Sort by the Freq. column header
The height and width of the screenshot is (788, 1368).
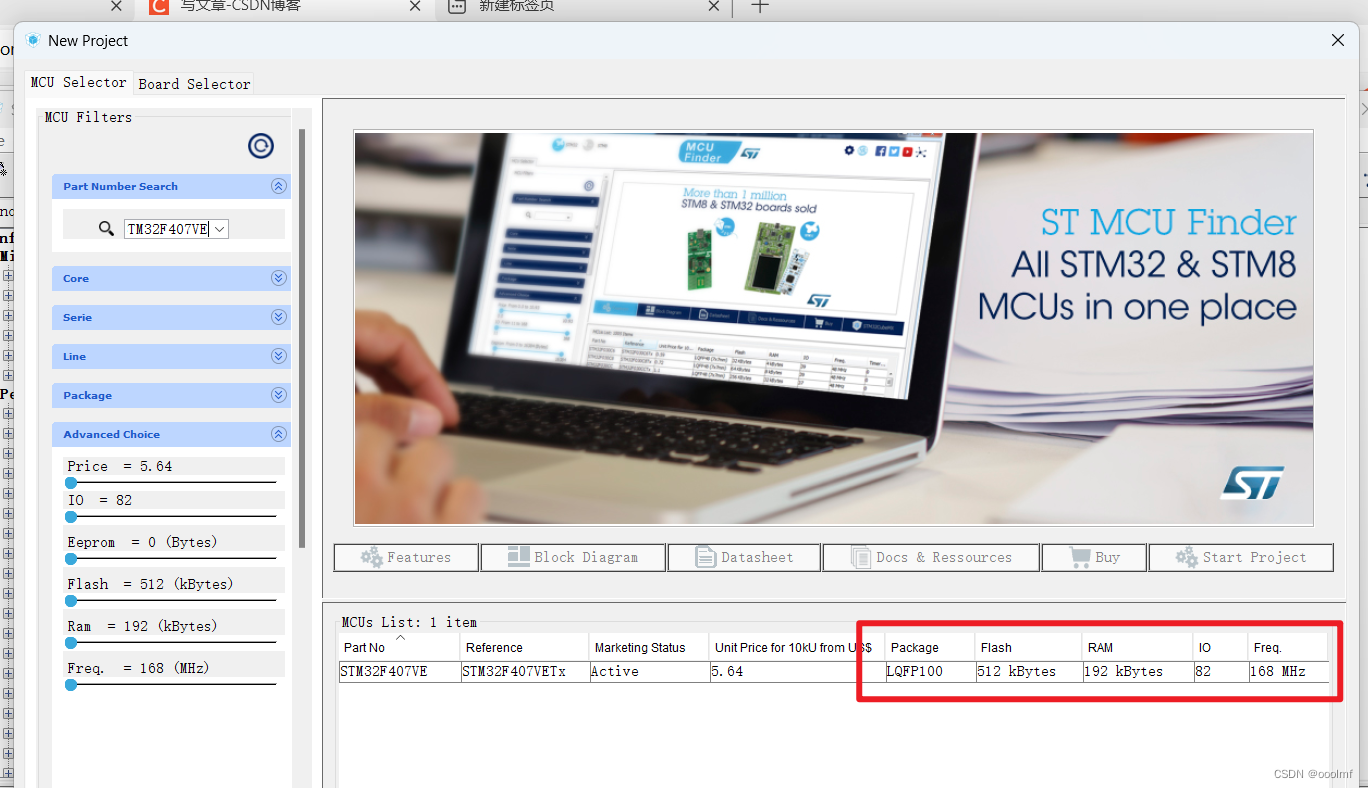[1288, 647]
